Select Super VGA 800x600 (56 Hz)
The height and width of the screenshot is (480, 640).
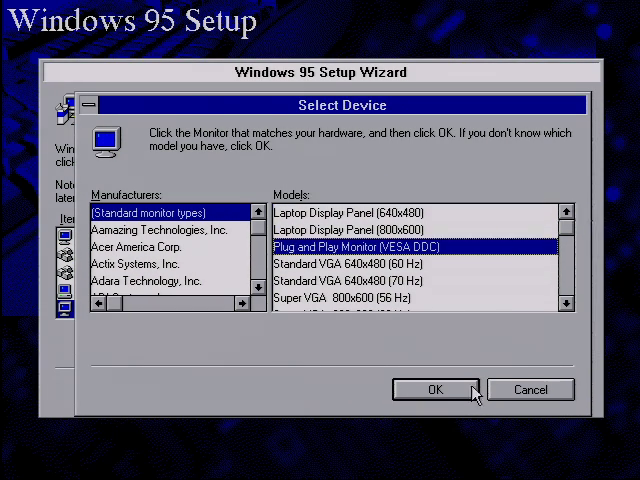415,298
